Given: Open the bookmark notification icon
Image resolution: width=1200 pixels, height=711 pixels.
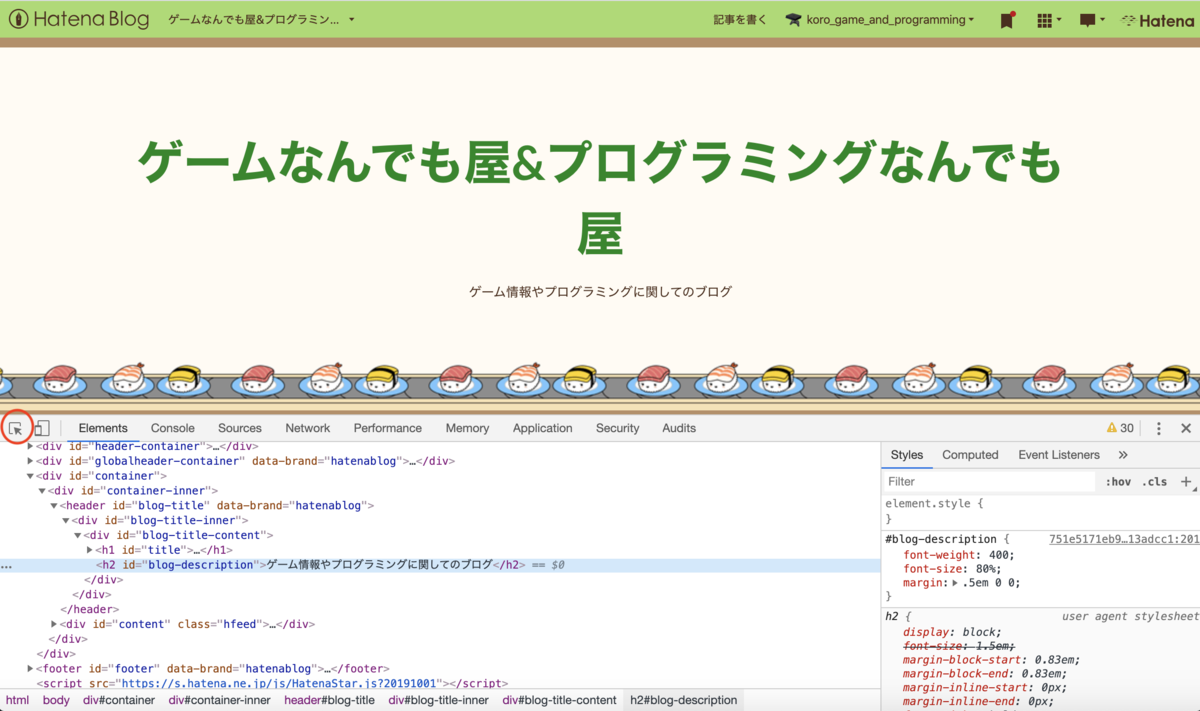Looking at the screenshot, I should point(1007,20).
